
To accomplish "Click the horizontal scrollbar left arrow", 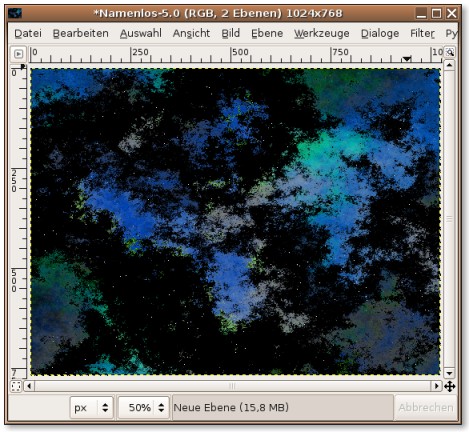I will click(x=29, y=386).
